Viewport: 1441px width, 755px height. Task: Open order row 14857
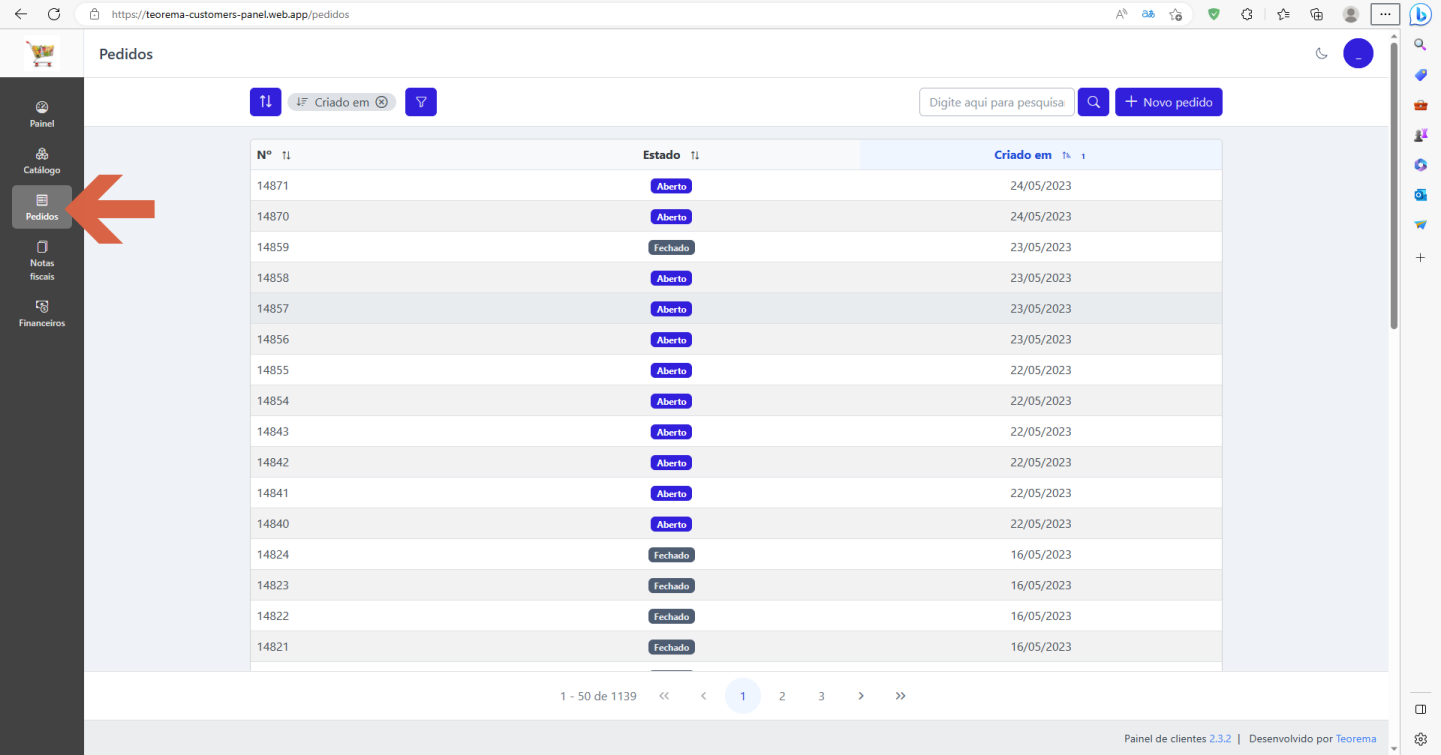[736, 309]
